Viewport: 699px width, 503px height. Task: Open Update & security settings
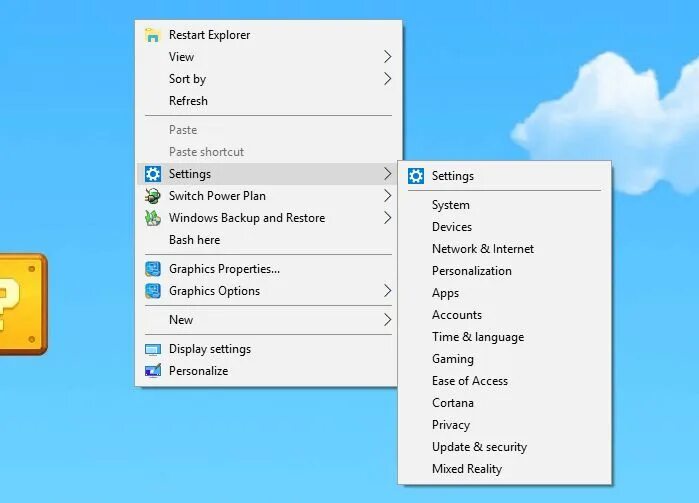coord(505,447)
